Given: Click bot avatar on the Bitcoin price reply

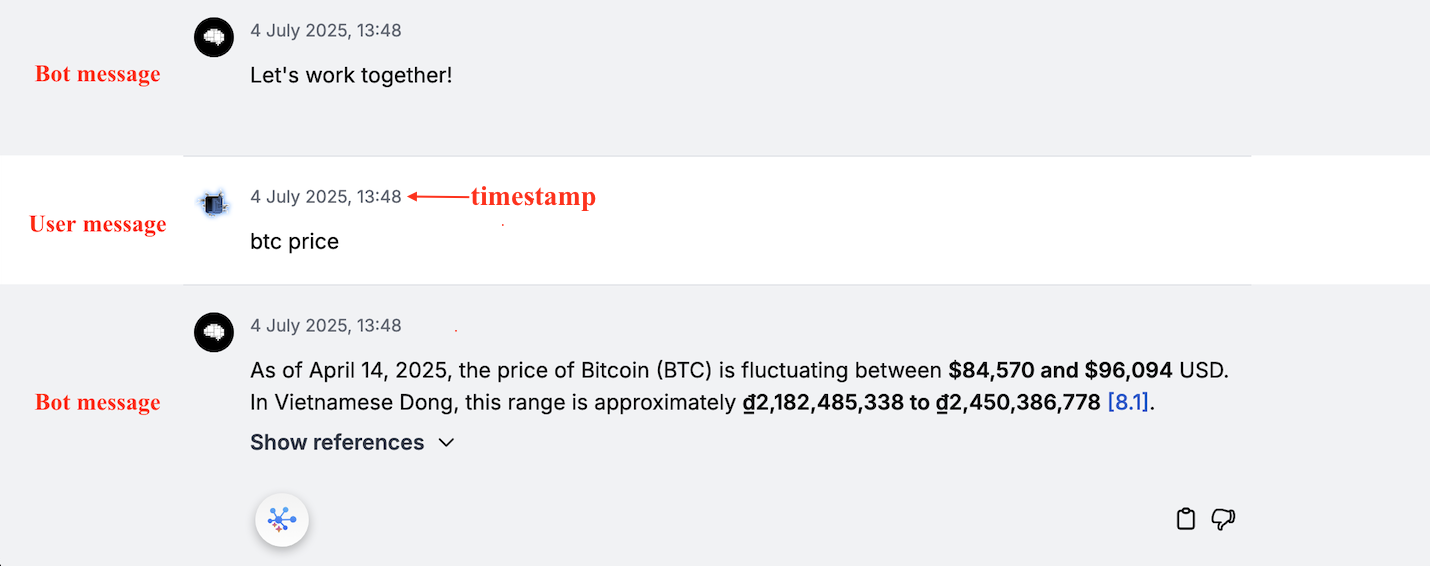Looking at the screenshot, I should point(214,332).
